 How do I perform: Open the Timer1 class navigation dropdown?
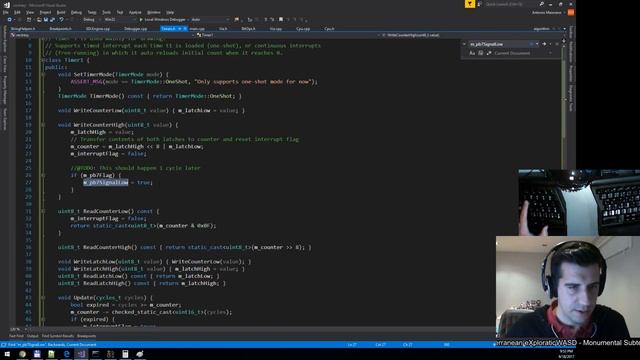(x=286, y=35)
